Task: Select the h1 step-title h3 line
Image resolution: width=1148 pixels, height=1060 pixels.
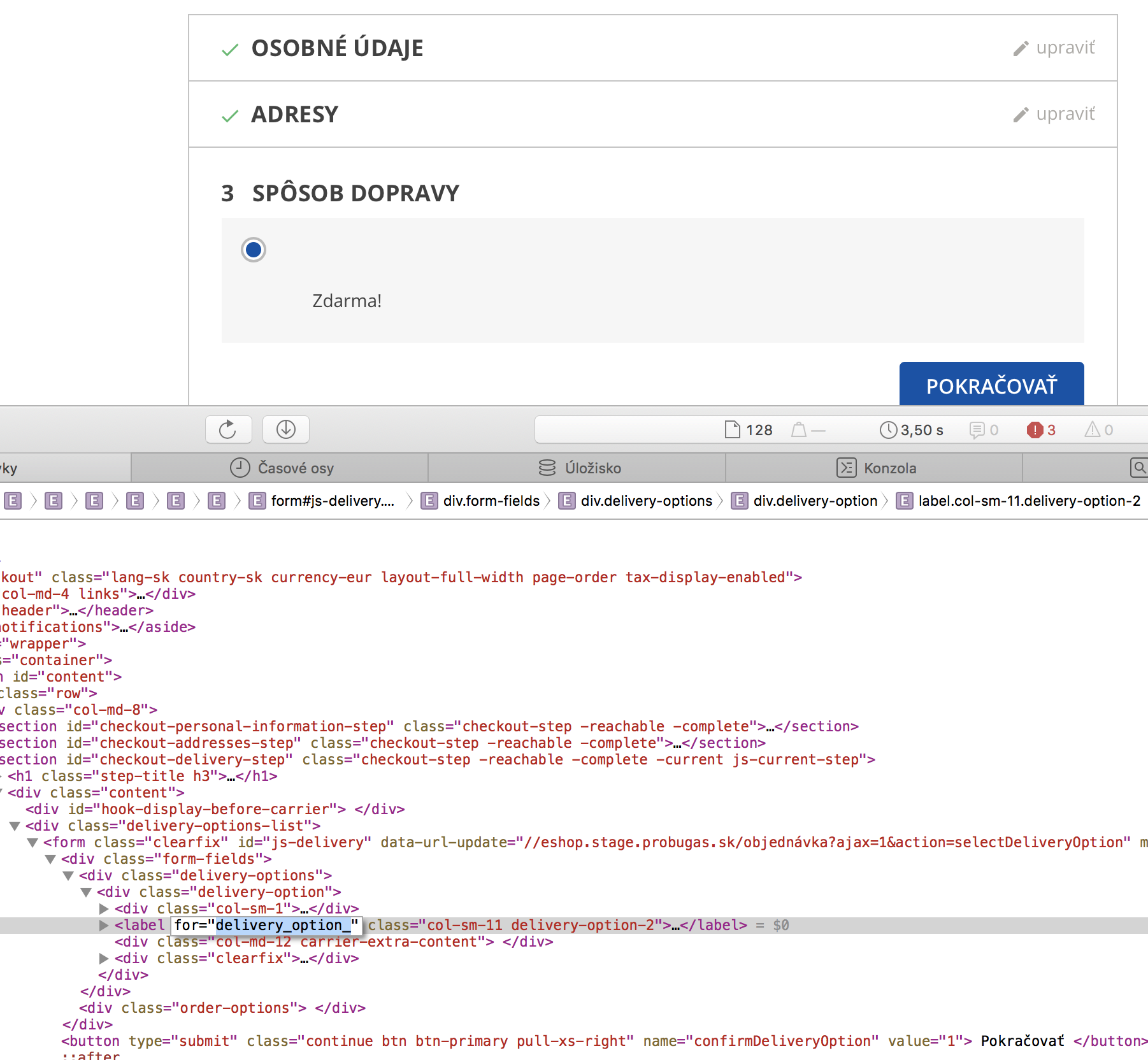Action: coord(143,777)
